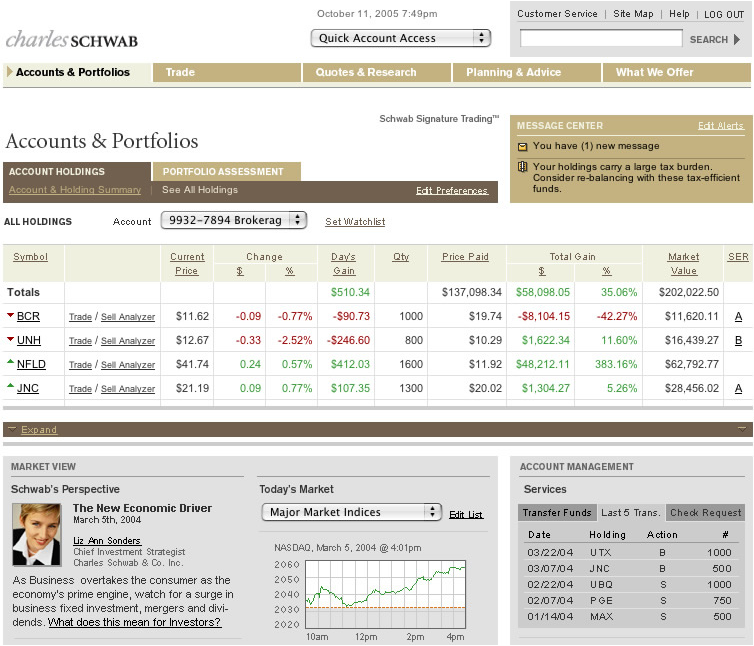Open the Trade navigation tab

pyautogui.click(x=227, y=73)
